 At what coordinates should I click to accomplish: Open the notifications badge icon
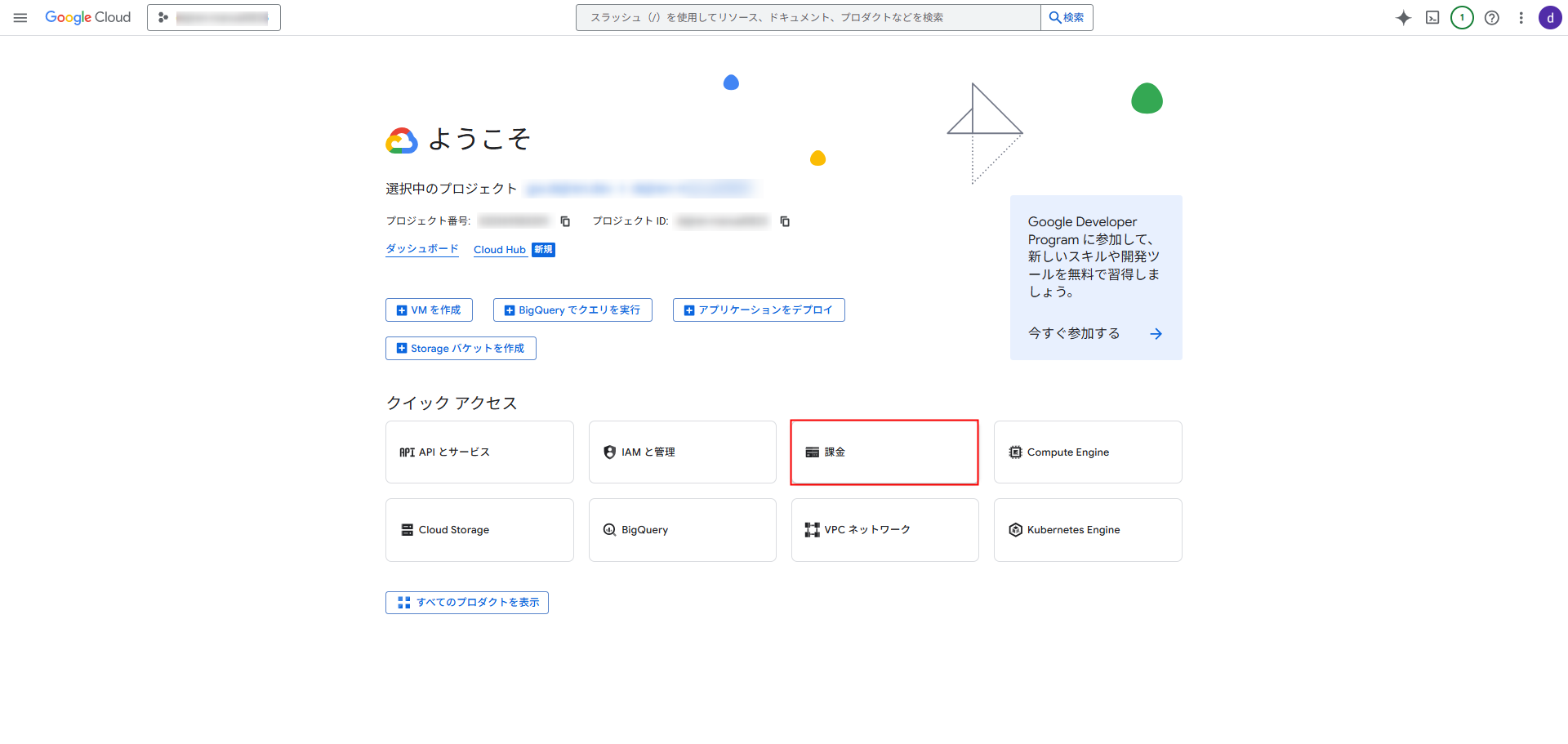click(x=1462, y=18)
